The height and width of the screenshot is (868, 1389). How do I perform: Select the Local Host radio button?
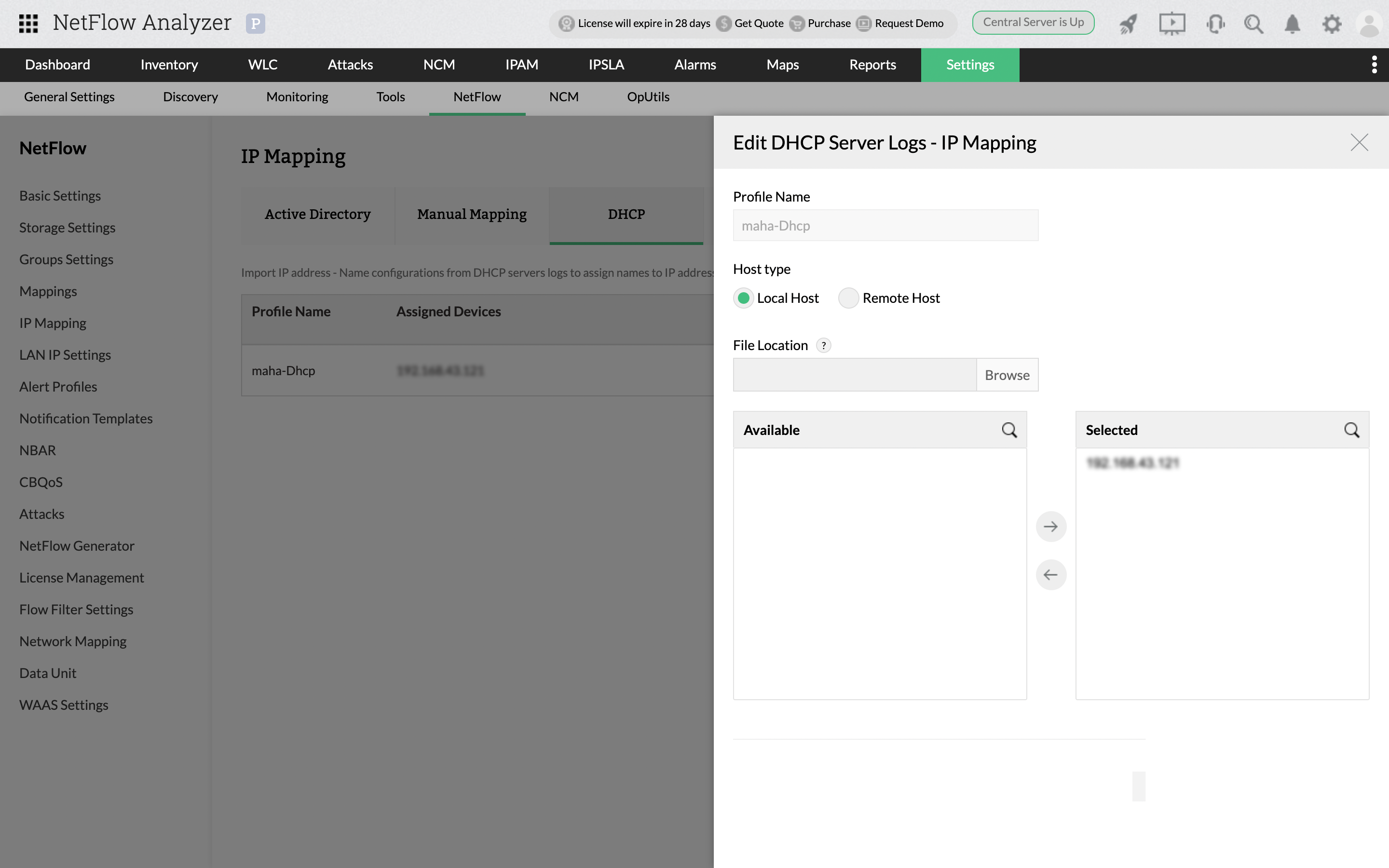coord(743,298)
